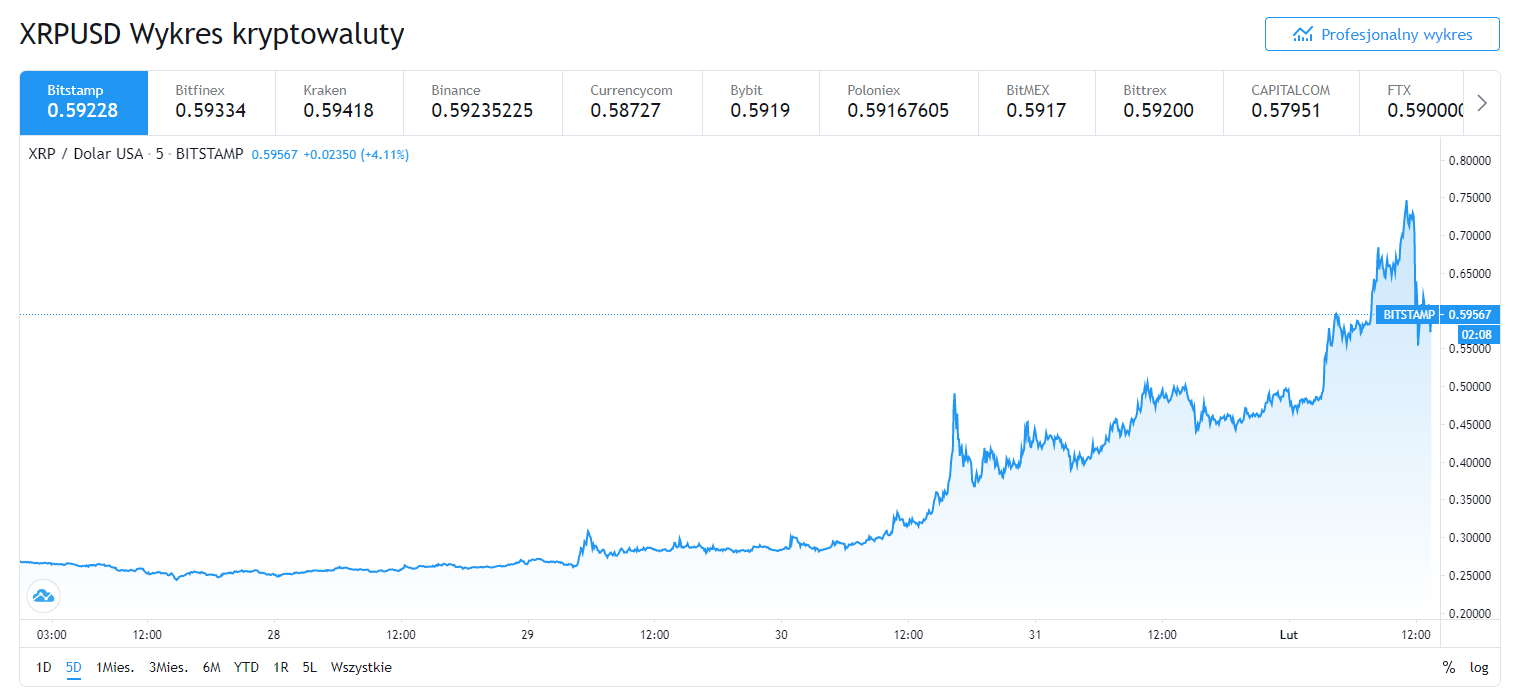Switch to the CAPITALCOM exchange tab
1516x700 pixels.
click(x=1291, y=103)
